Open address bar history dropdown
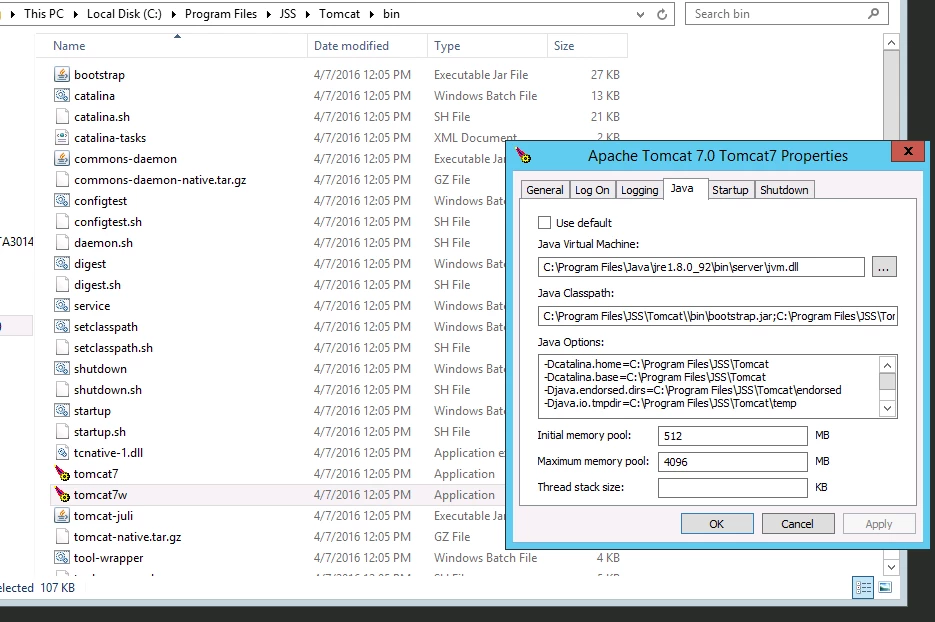Viewport: 935px width, 622px height. [640, 14]
